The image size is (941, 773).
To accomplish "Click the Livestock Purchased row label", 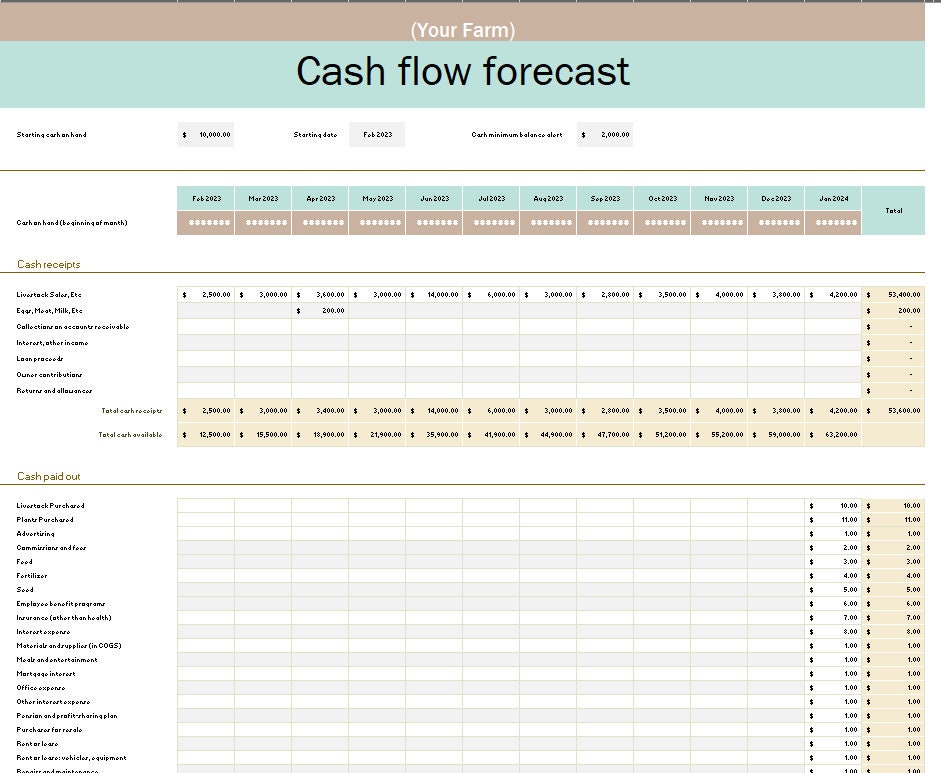I will 51,506.
